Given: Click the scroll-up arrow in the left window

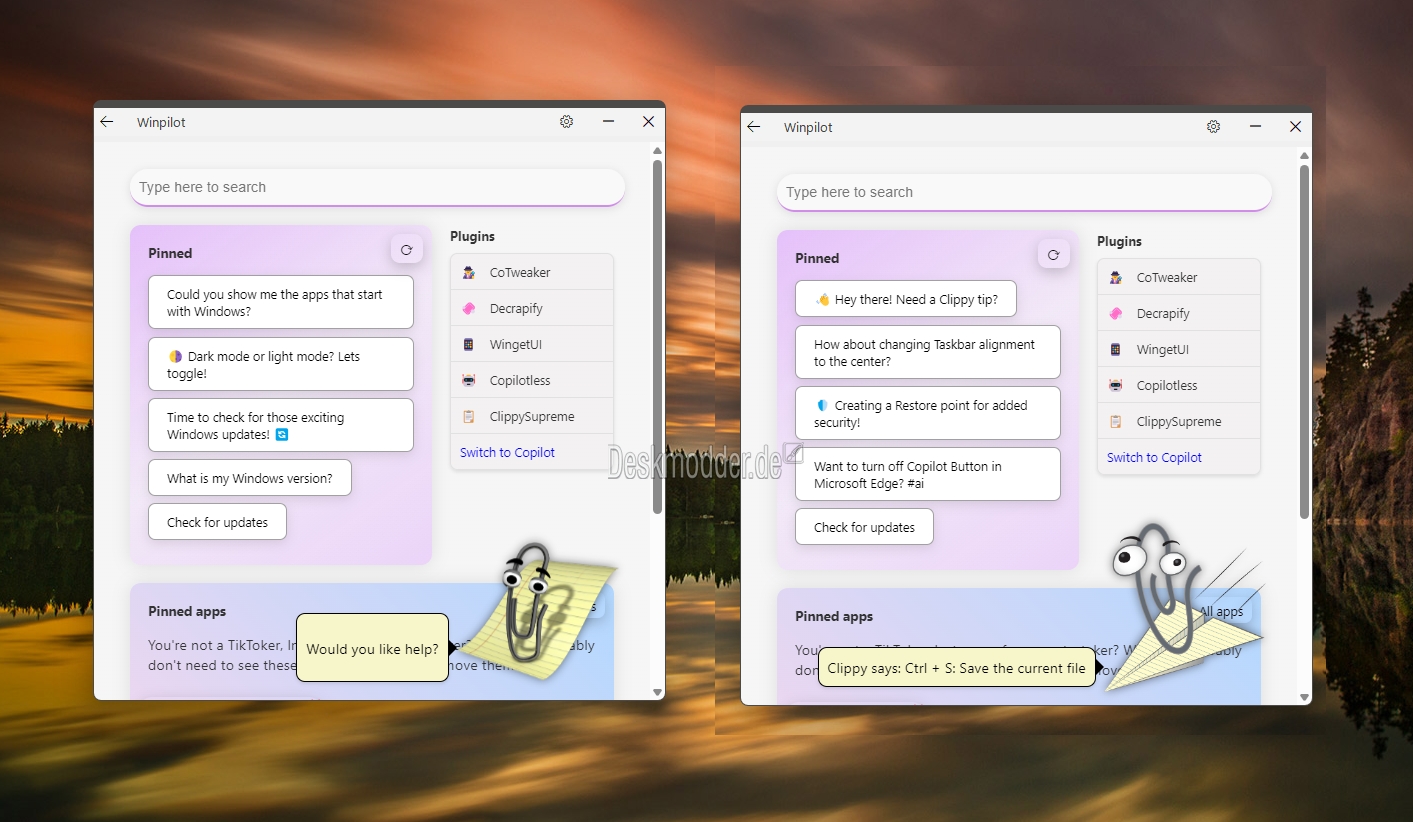Looking at the screenshot, I should coord(657,151).
